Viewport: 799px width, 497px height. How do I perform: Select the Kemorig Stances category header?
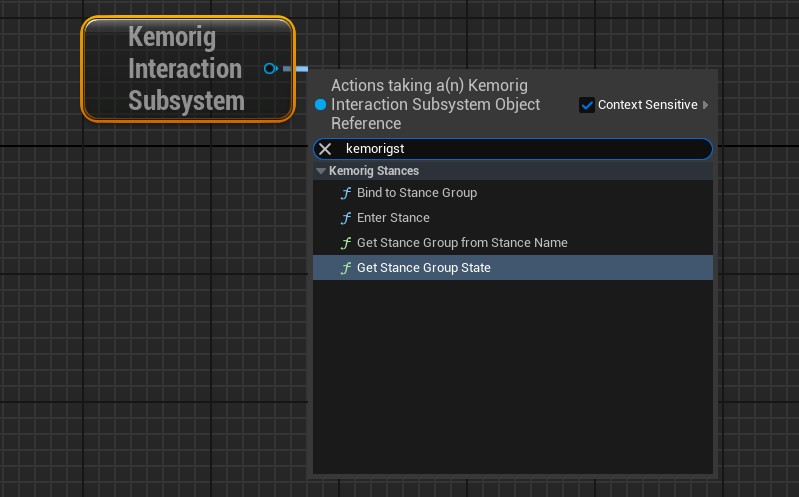point(374,171)
